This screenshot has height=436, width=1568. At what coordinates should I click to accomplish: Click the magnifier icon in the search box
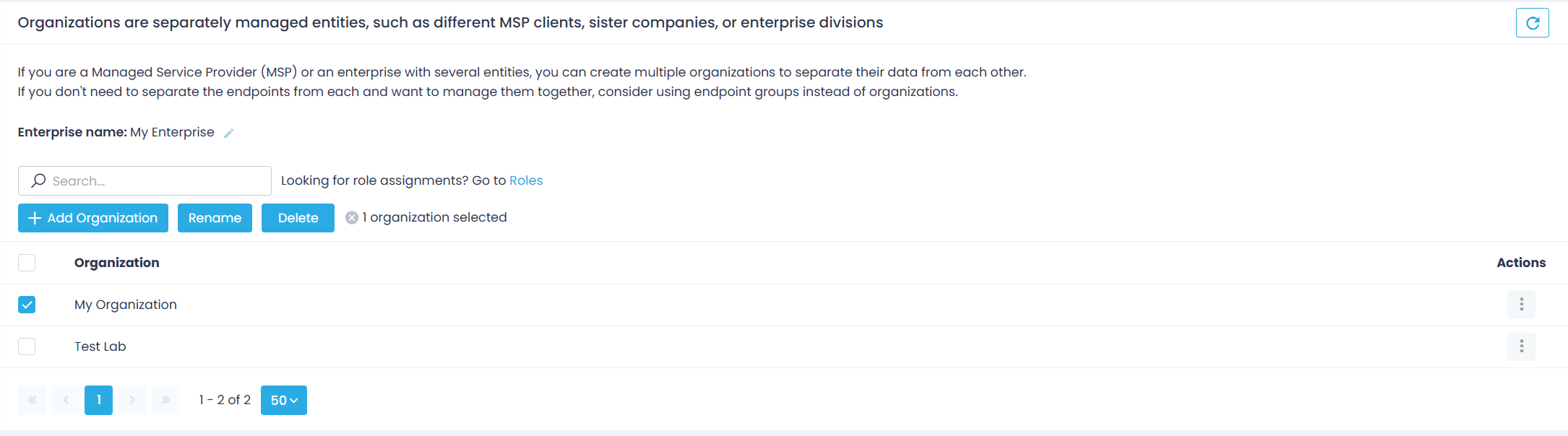pyautogui.click(x=37, y=180)
